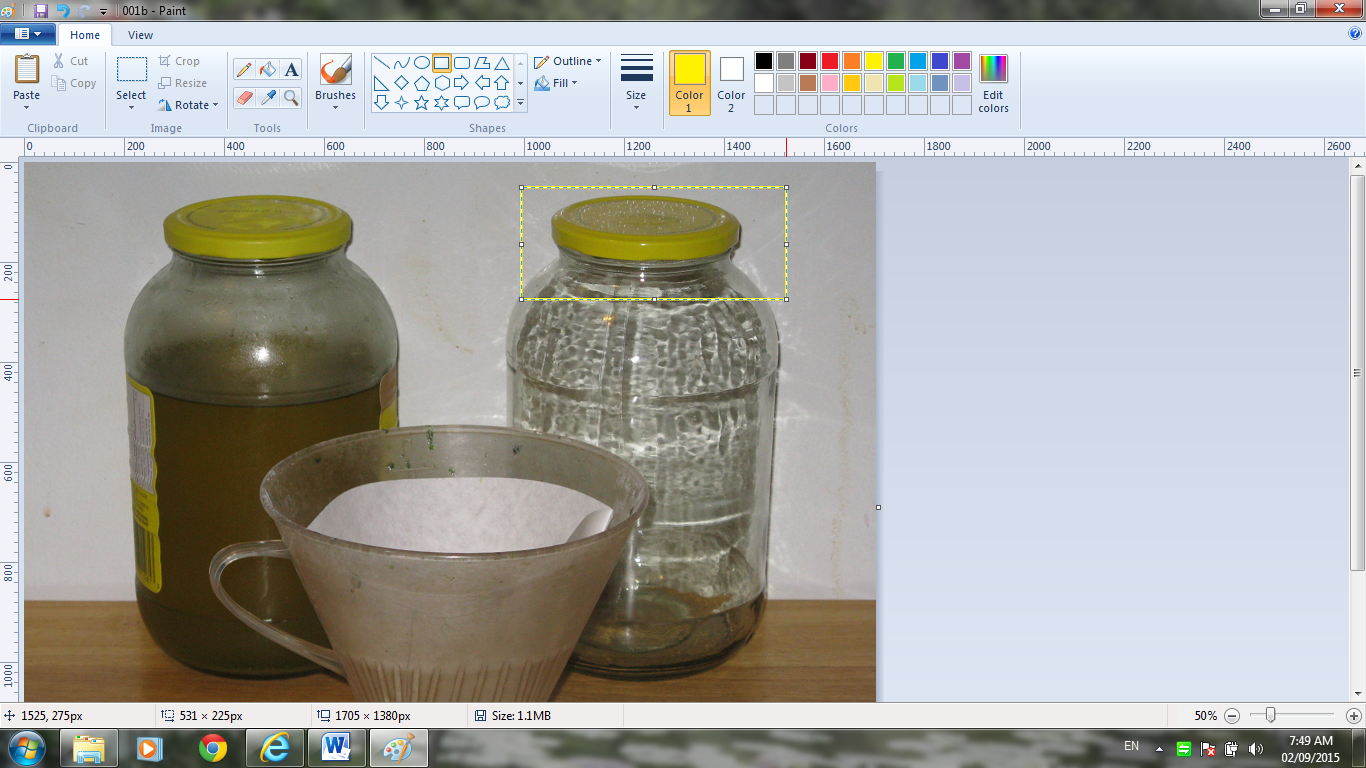This screenshot has height=768, width=1366.
Task: Switch to the View tab
Action: pyautogui.click(x=141, y=35)
